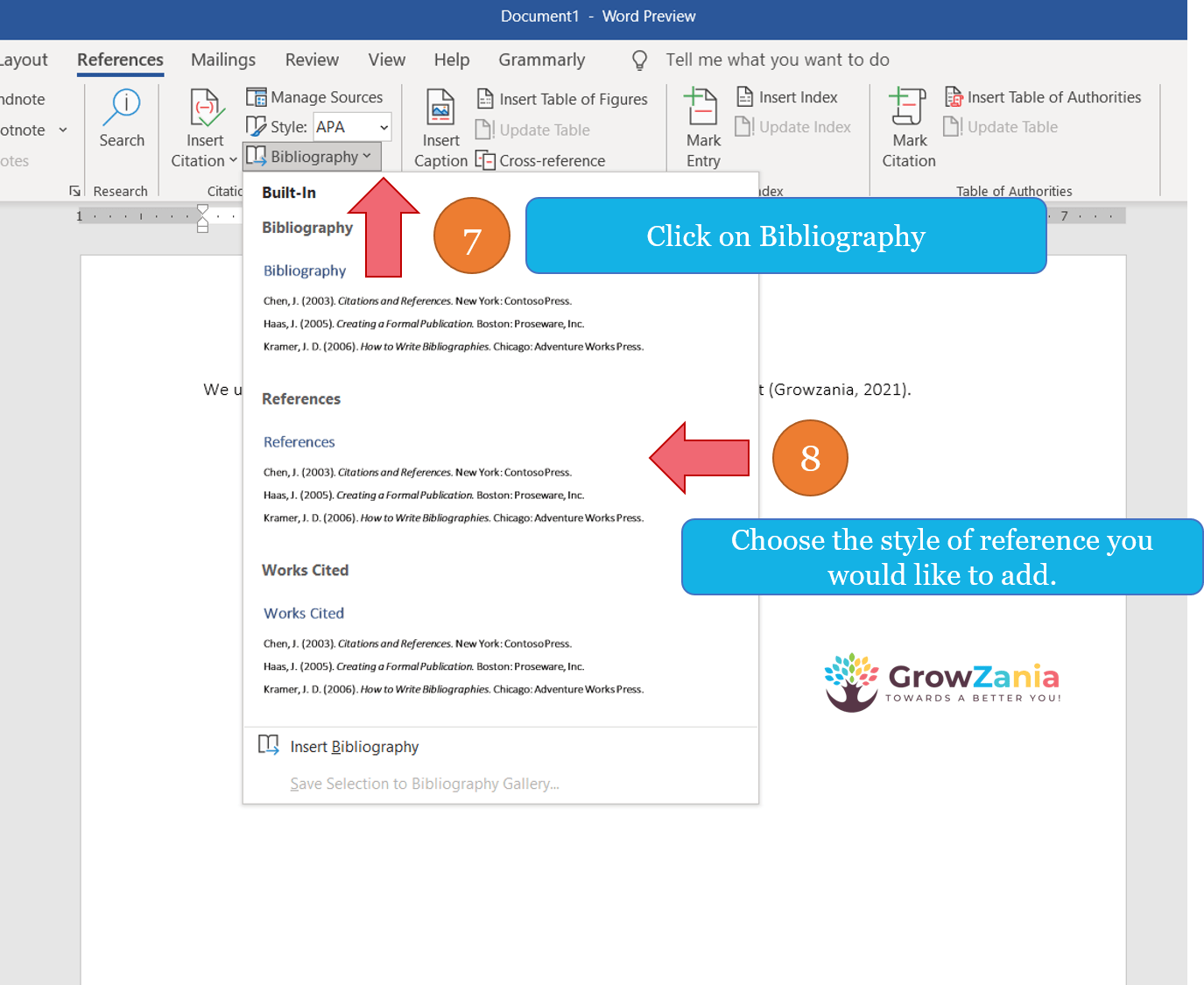Insert a Caption for a figure
This screenshot has height=985, width=1204.
click(x=440, y=127)
